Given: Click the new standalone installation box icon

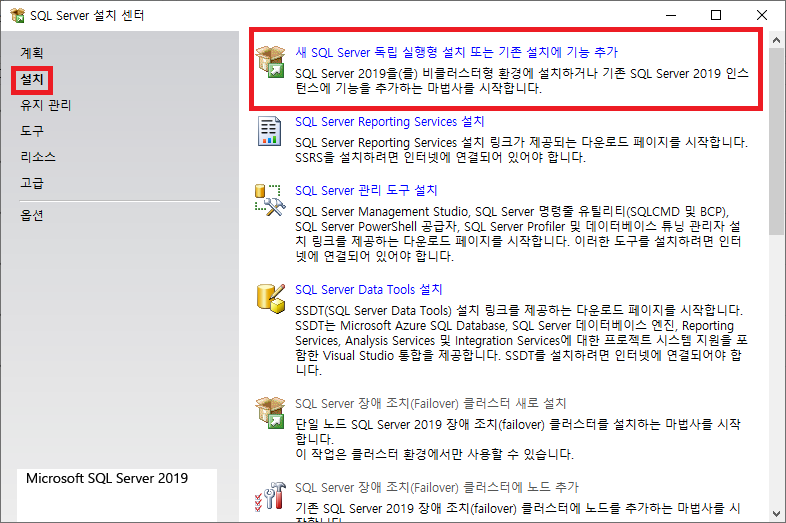Looking at the screenshot, I should click(270, 61).
